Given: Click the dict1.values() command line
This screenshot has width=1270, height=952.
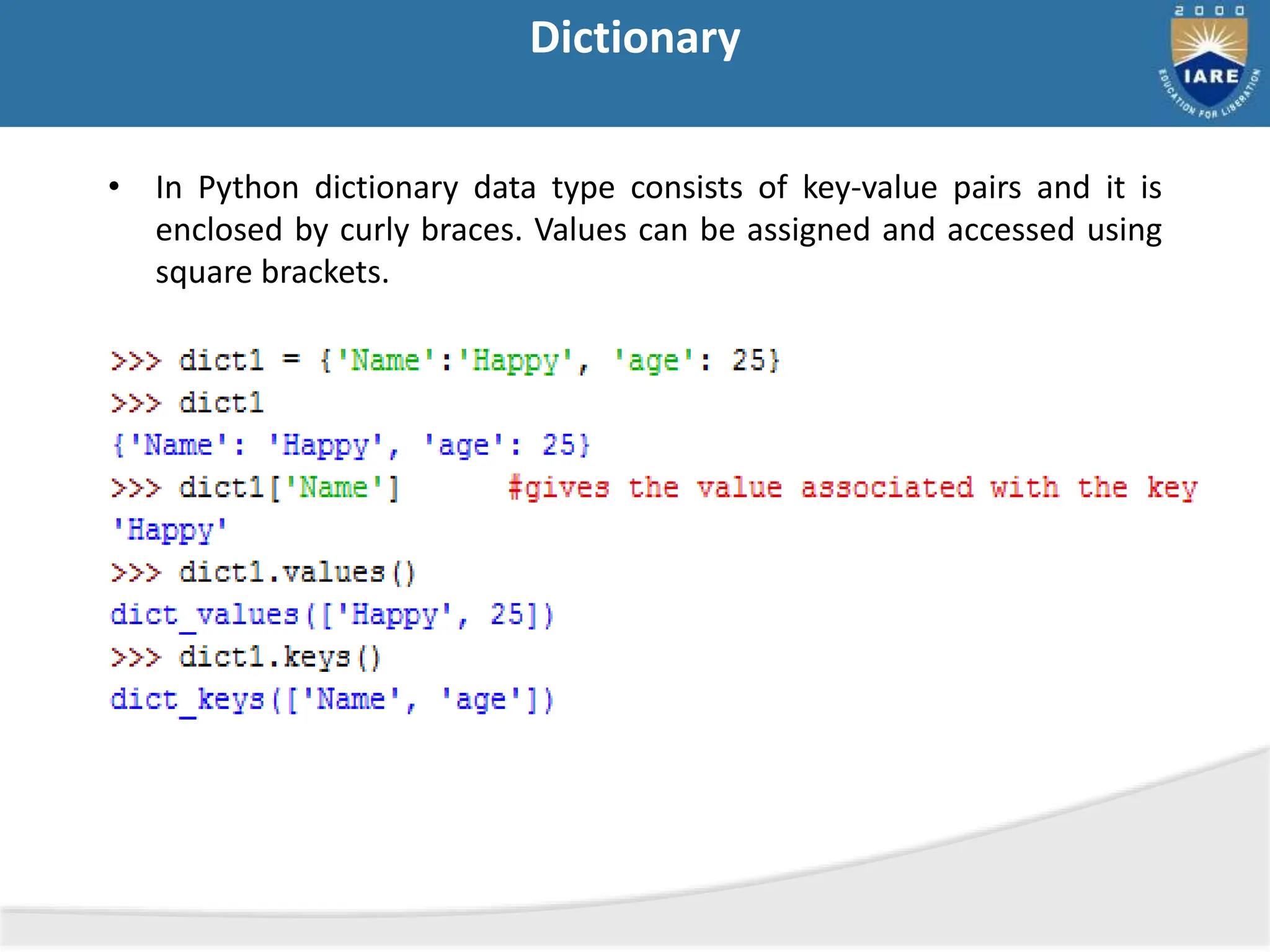Looking at the screenshot, I should (263, 573).
